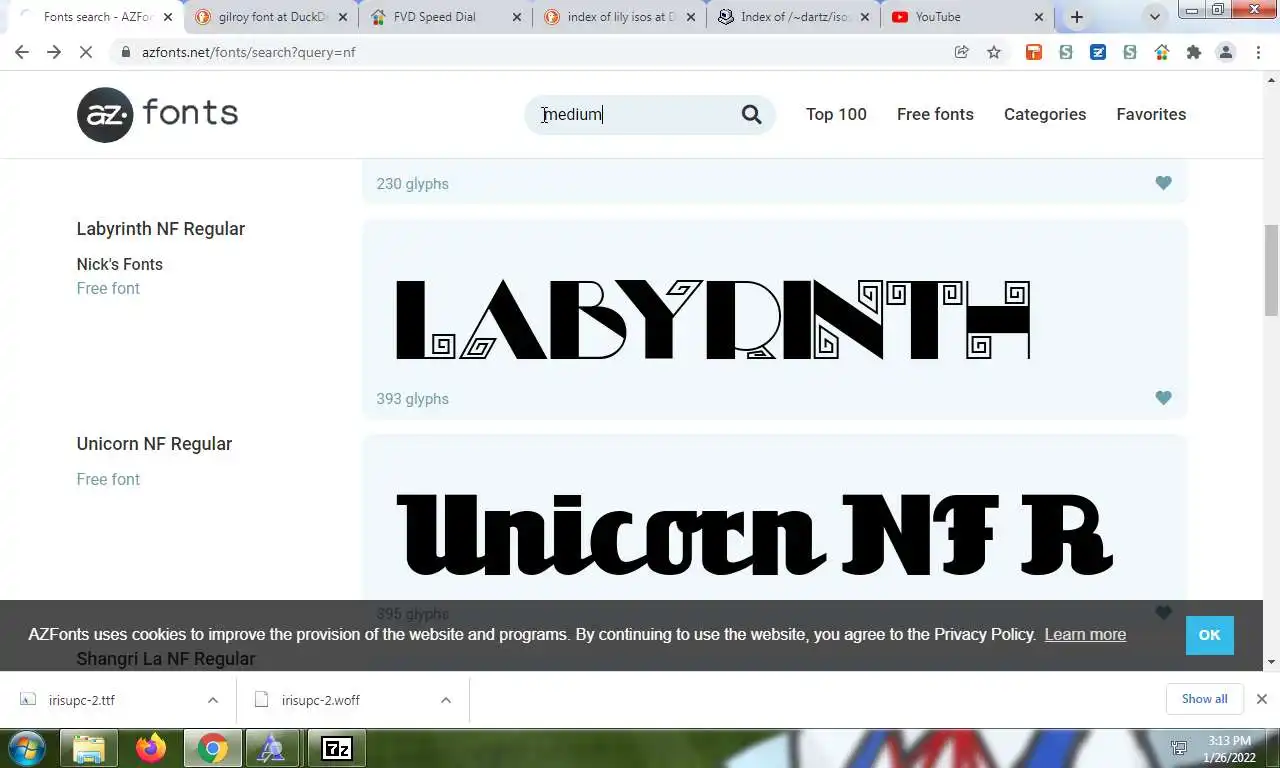Click the taskbar icon left of 7-Zip
The width and height of the screenshot is (1280, 768).
point(272,748)
